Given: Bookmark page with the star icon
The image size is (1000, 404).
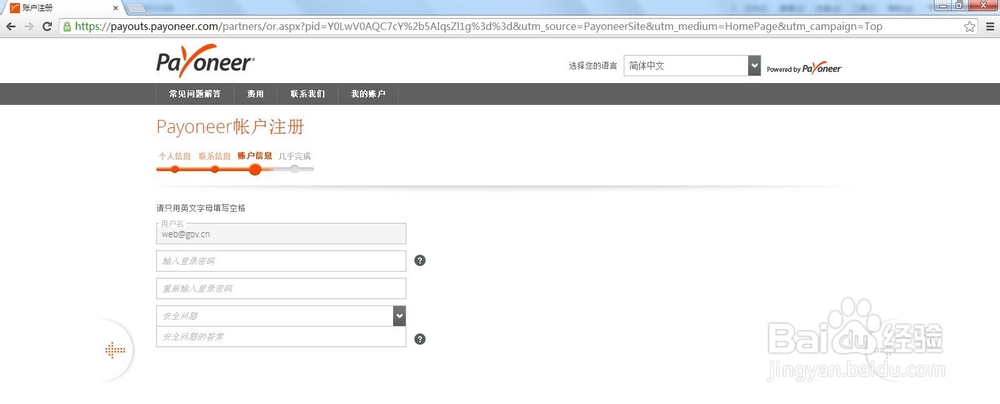Looking at the screenshot, I should pyautogui.click(x=969, y=26).
